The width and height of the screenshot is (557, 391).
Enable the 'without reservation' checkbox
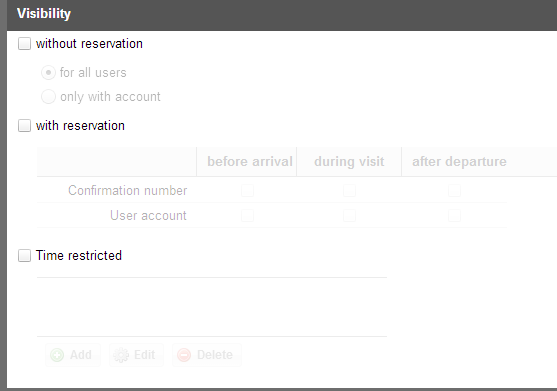(25, 44)
